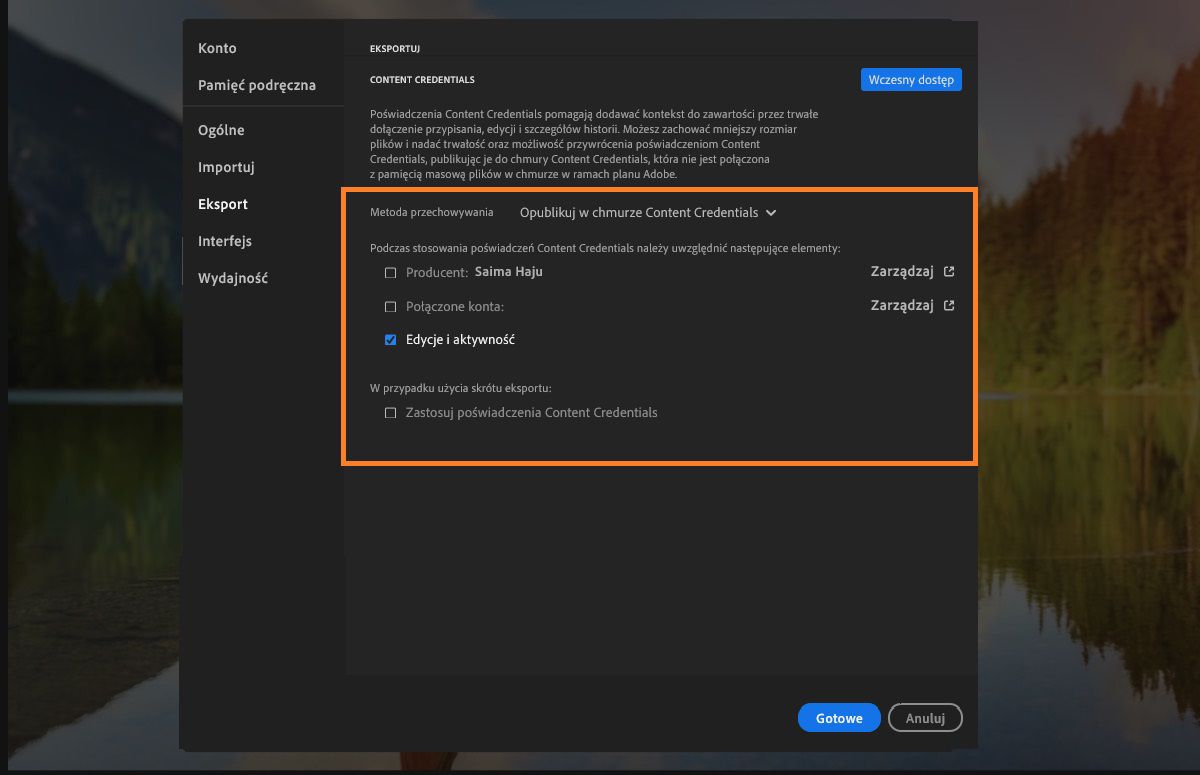The image size is (1200, 775).
Task: Select the Wydajność section
Action: [233, 278]
